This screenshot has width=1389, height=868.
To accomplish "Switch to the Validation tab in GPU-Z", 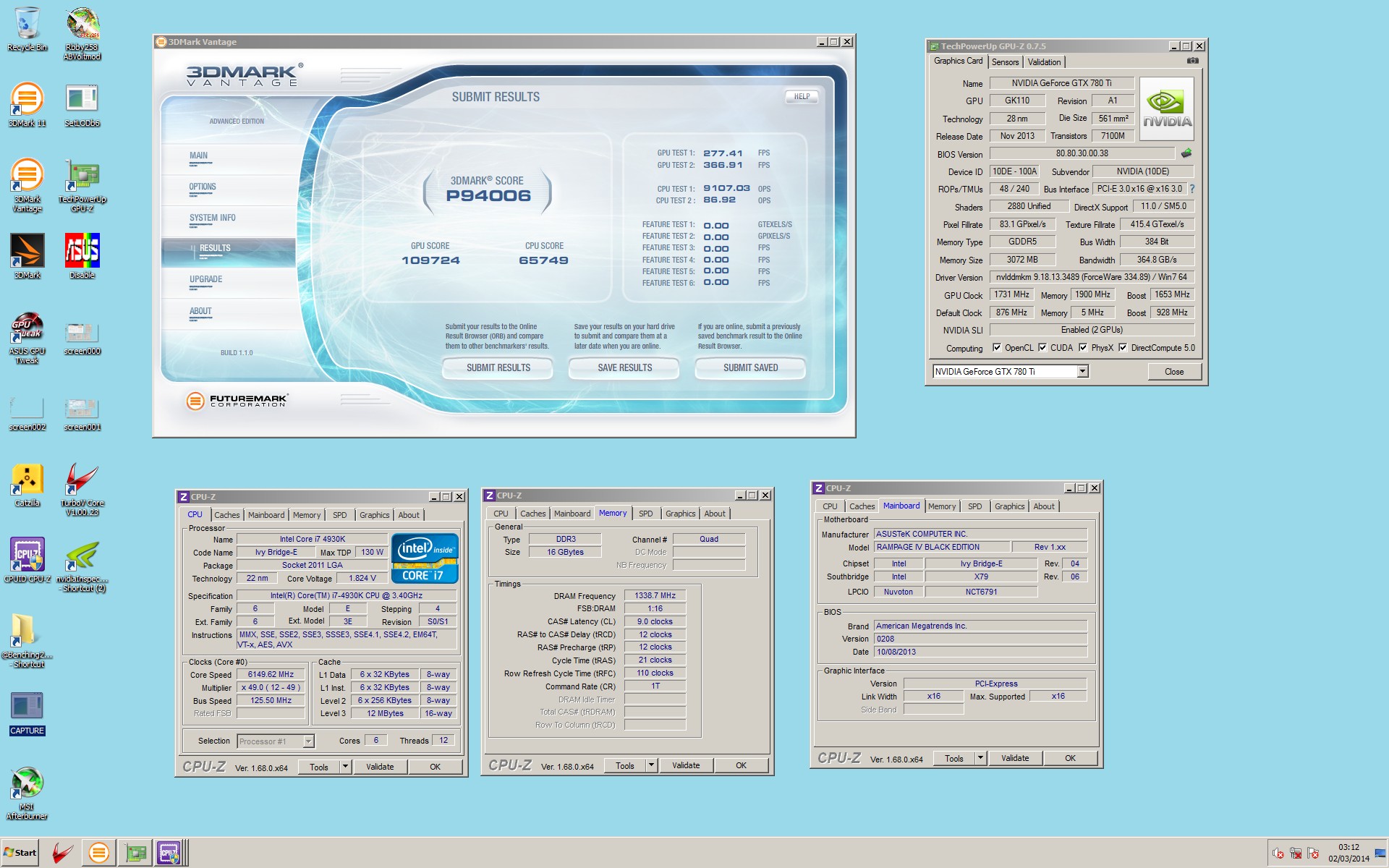I will pos(1044,62).
